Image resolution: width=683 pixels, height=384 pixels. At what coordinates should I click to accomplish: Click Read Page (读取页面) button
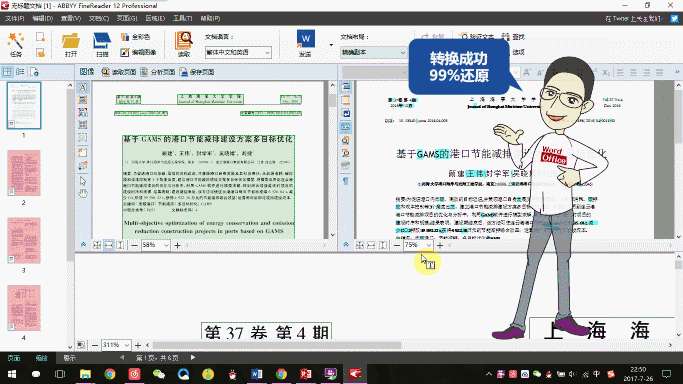(x=119, y=72)
